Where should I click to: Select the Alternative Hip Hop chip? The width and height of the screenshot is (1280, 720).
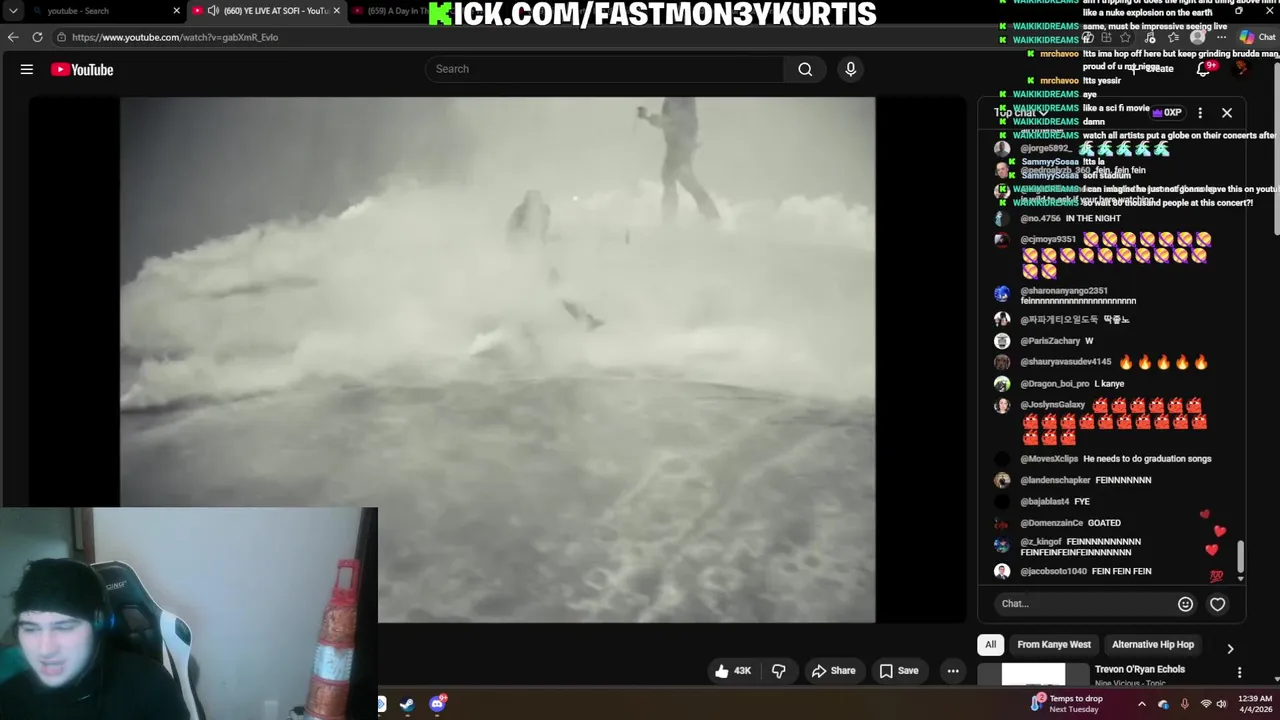1153,645
